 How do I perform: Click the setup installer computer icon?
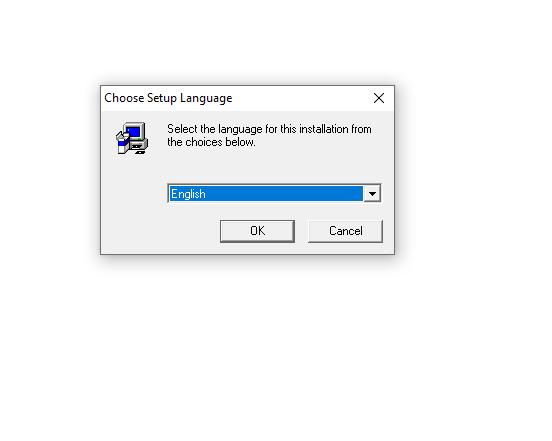132,138
